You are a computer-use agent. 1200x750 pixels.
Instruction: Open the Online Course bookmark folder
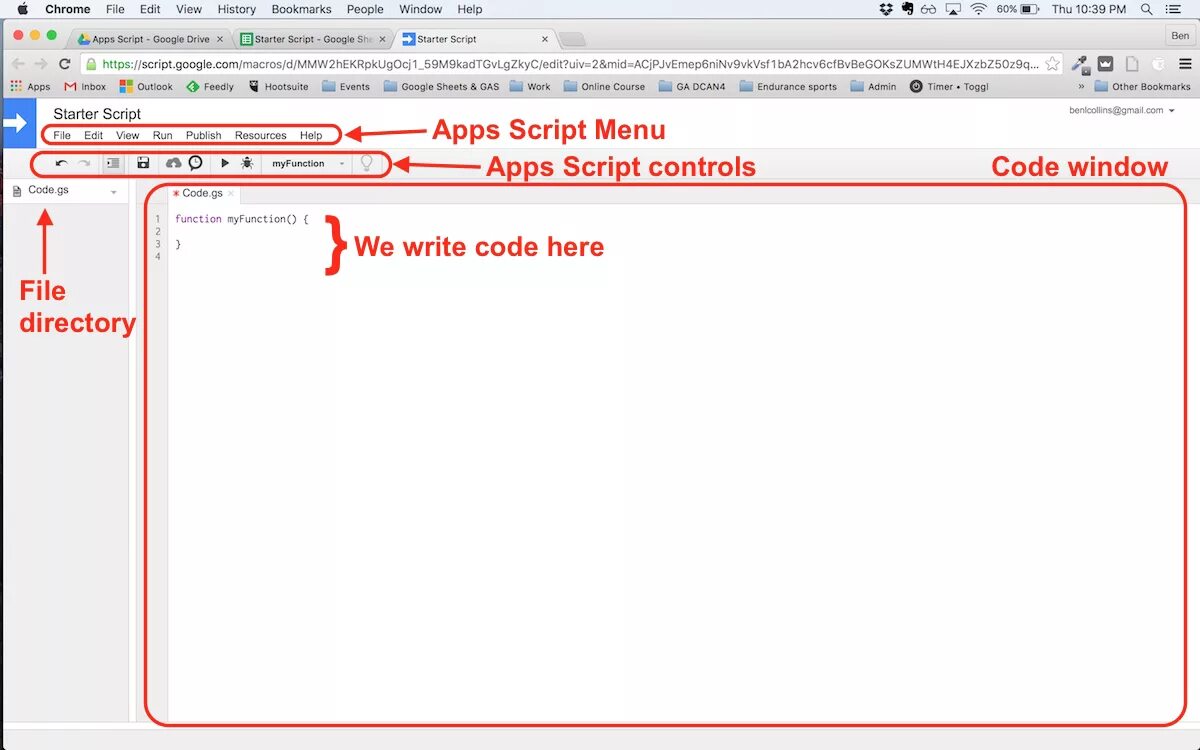pos(604,86)
